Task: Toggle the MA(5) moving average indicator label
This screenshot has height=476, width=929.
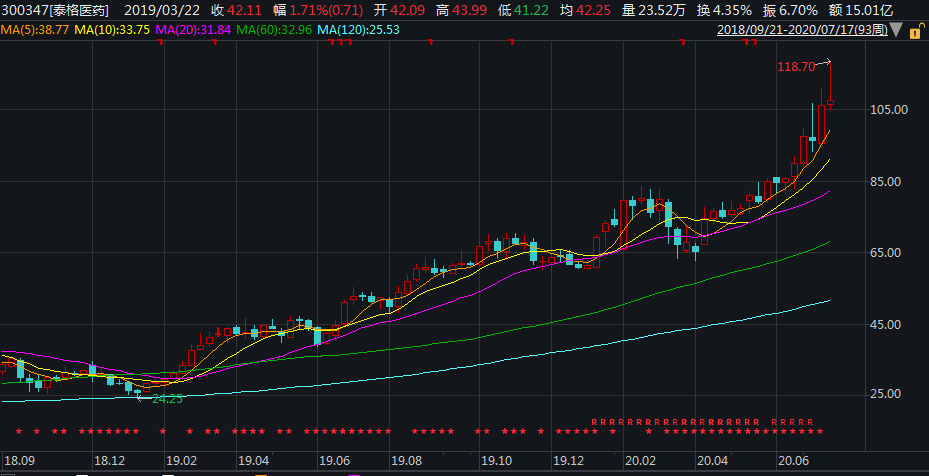Action: (36, 30)
